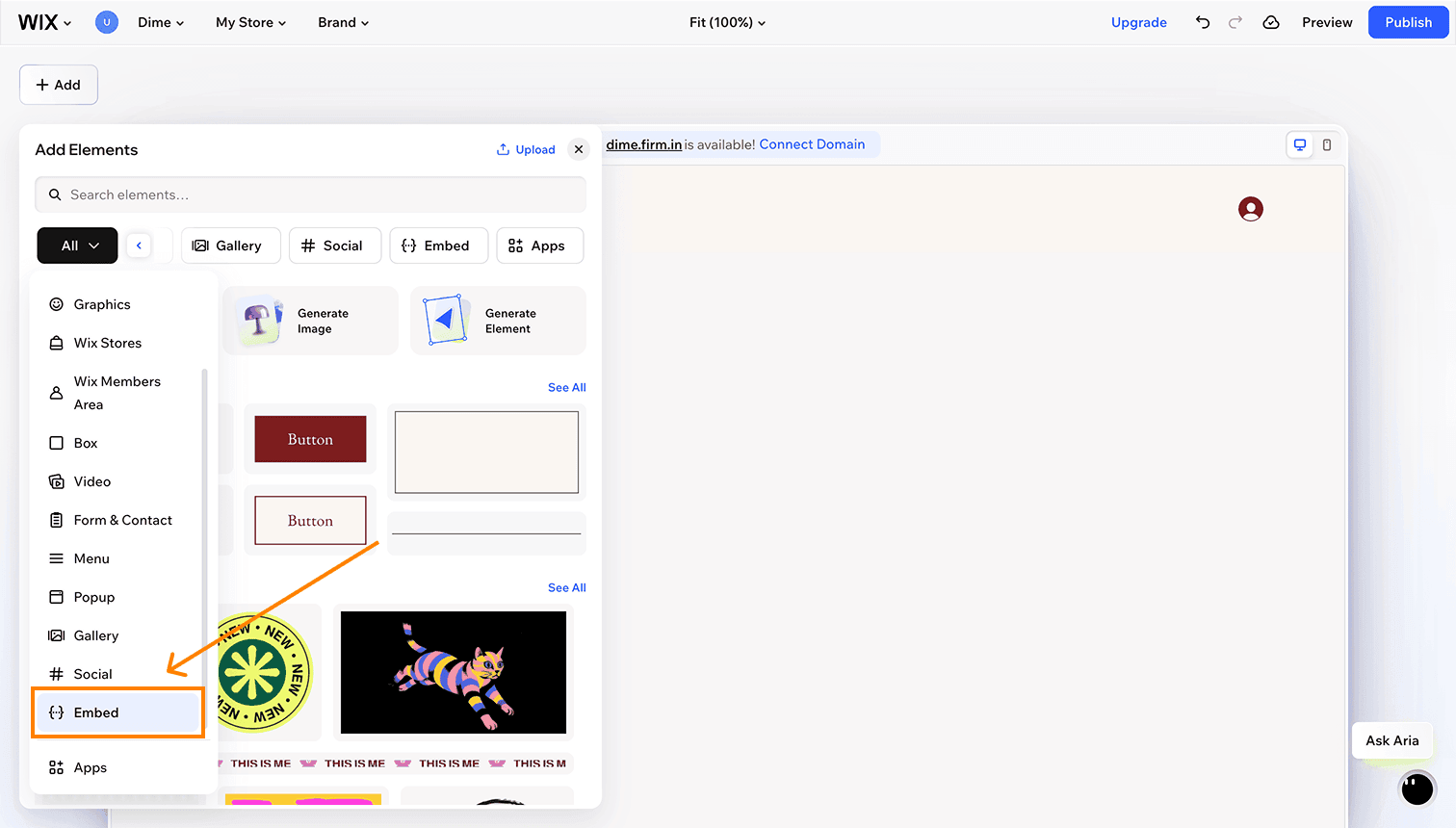Add the NEW circular badge graphic
Screen dimensions: 1456x828
266,672
